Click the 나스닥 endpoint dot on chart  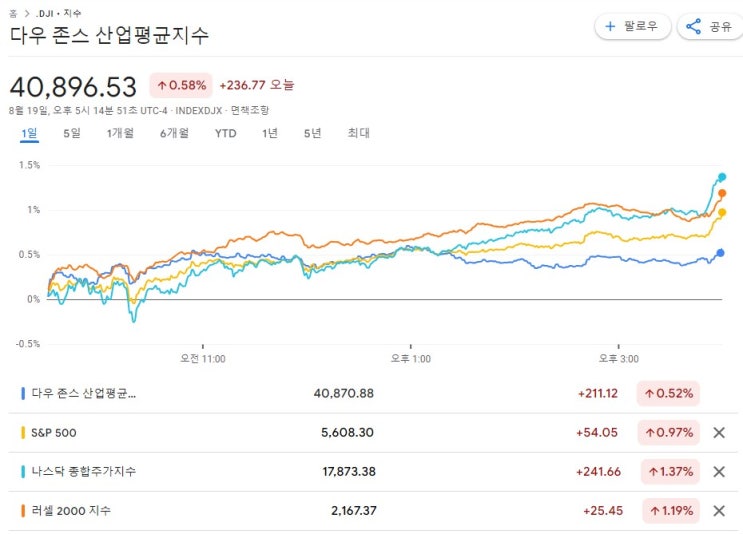click(x=721, y=177)
